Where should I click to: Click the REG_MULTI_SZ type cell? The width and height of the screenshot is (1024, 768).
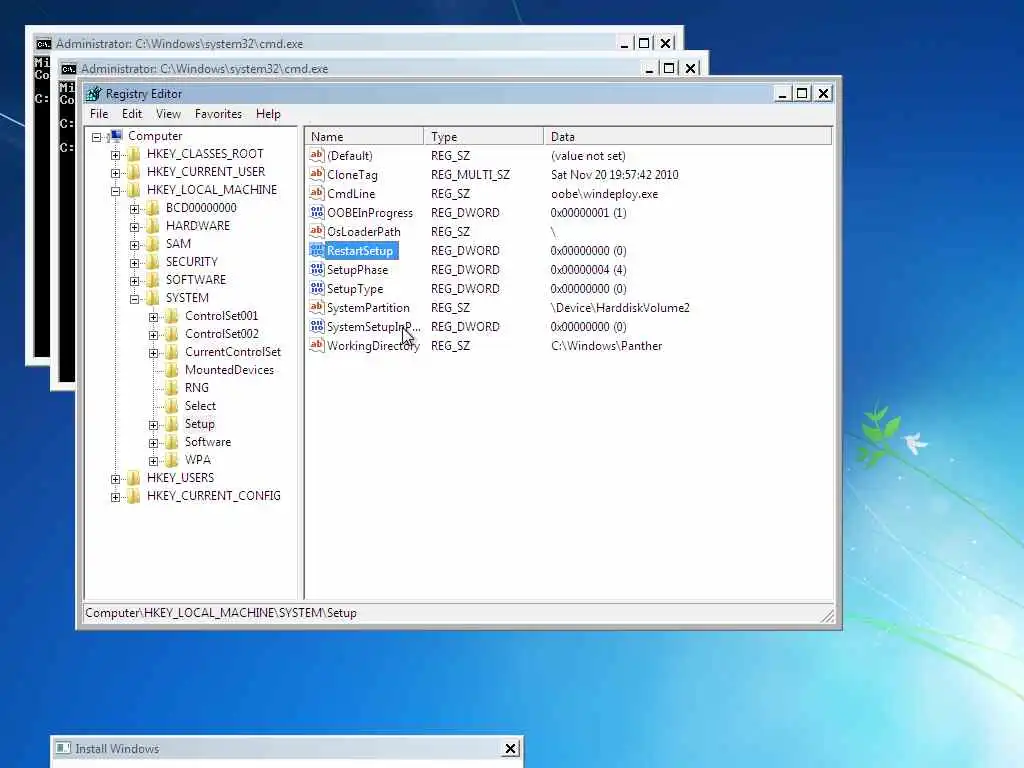coord(470,175)
